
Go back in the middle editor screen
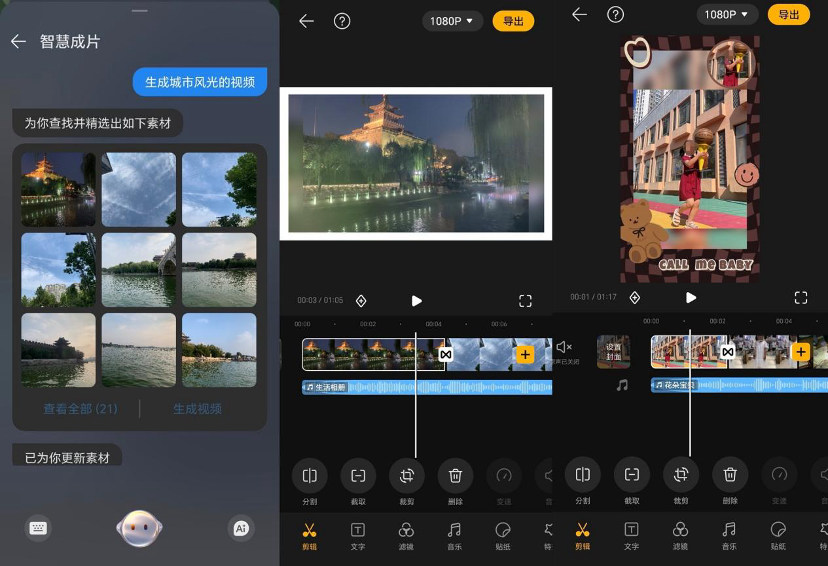(x=306, y=21)
